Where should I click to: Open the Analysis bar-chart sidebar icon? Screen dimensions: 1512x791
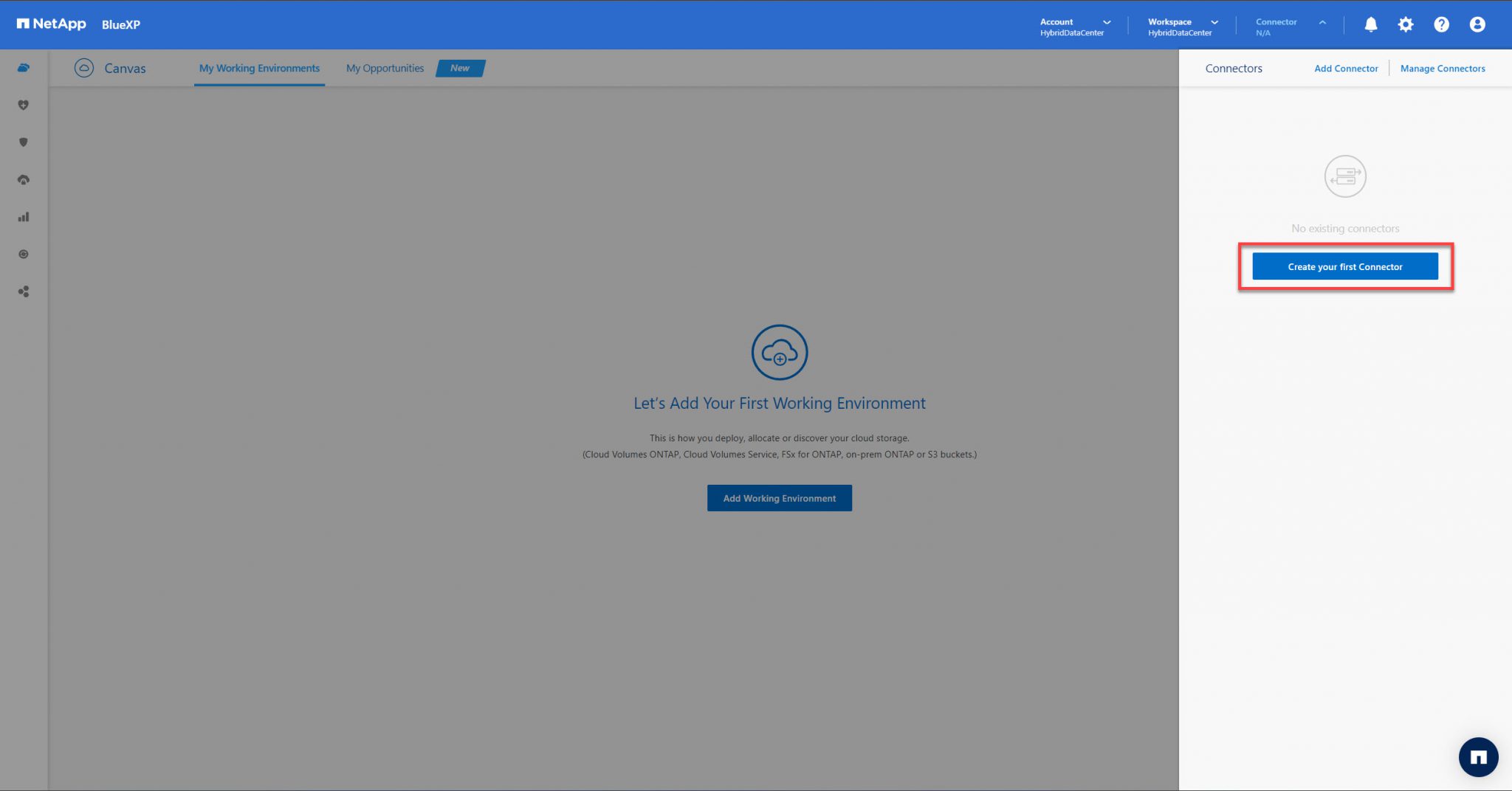pyautogui.click(x=23, y=217)
